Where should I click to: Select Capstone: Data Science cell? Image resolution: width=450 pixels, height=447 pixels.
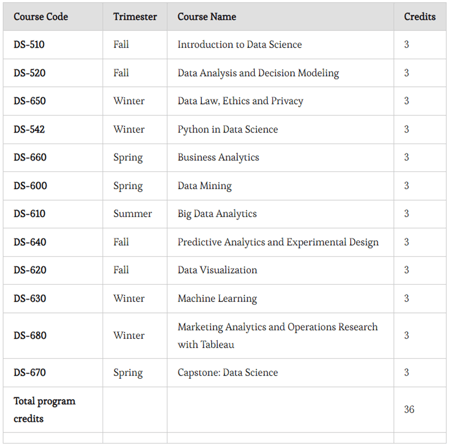click(x=228, y=373)
